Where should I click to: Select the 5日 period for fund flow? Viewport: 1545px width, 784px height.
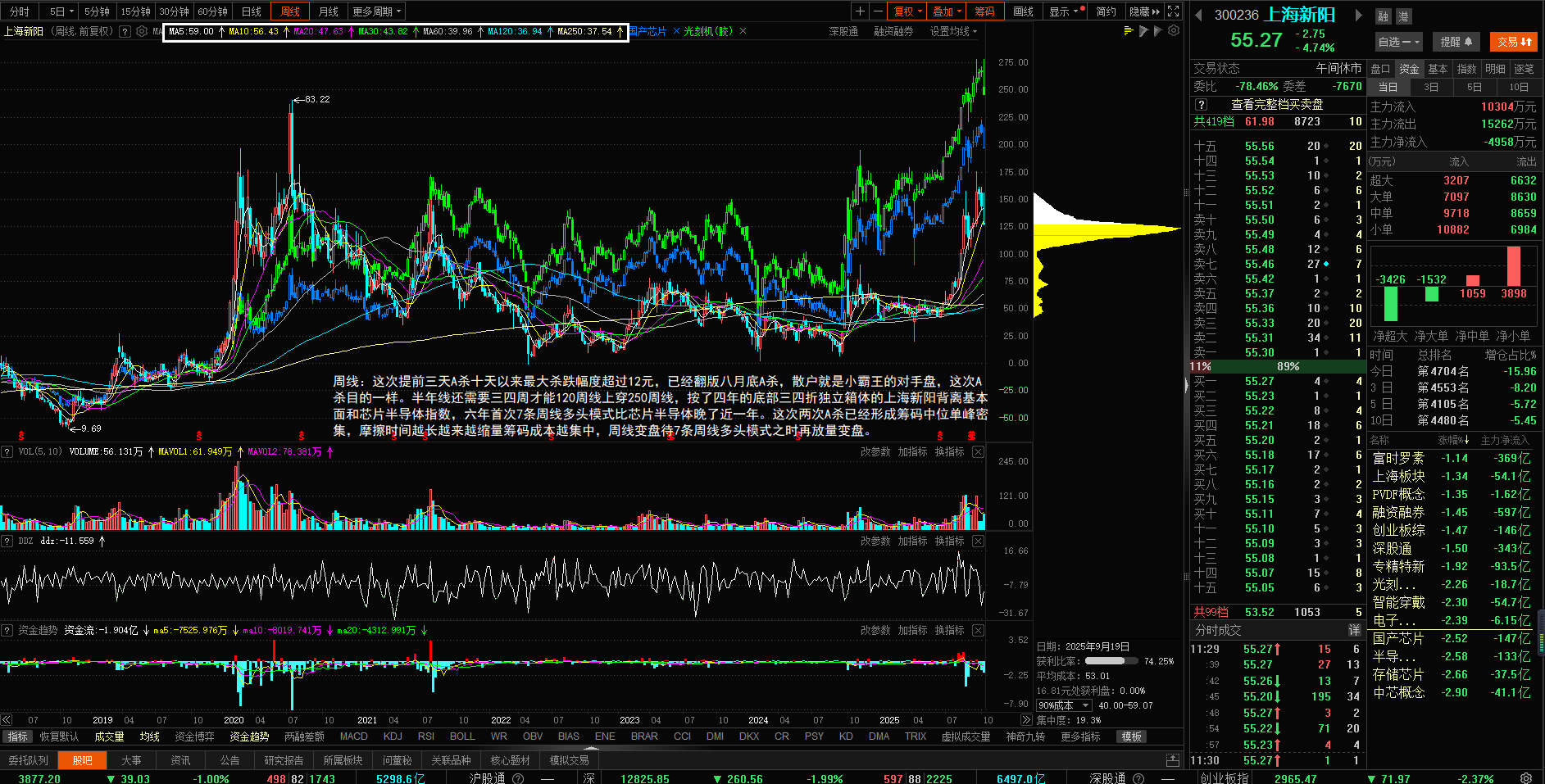[x=1475, y=87]
